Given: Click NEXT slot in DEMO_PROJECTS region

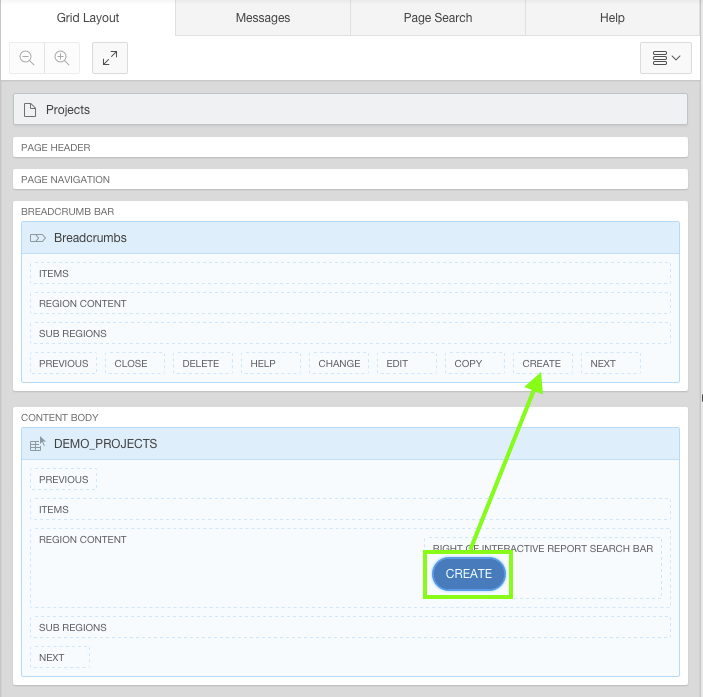Looking at the screenshot, I should coord(60,658).
